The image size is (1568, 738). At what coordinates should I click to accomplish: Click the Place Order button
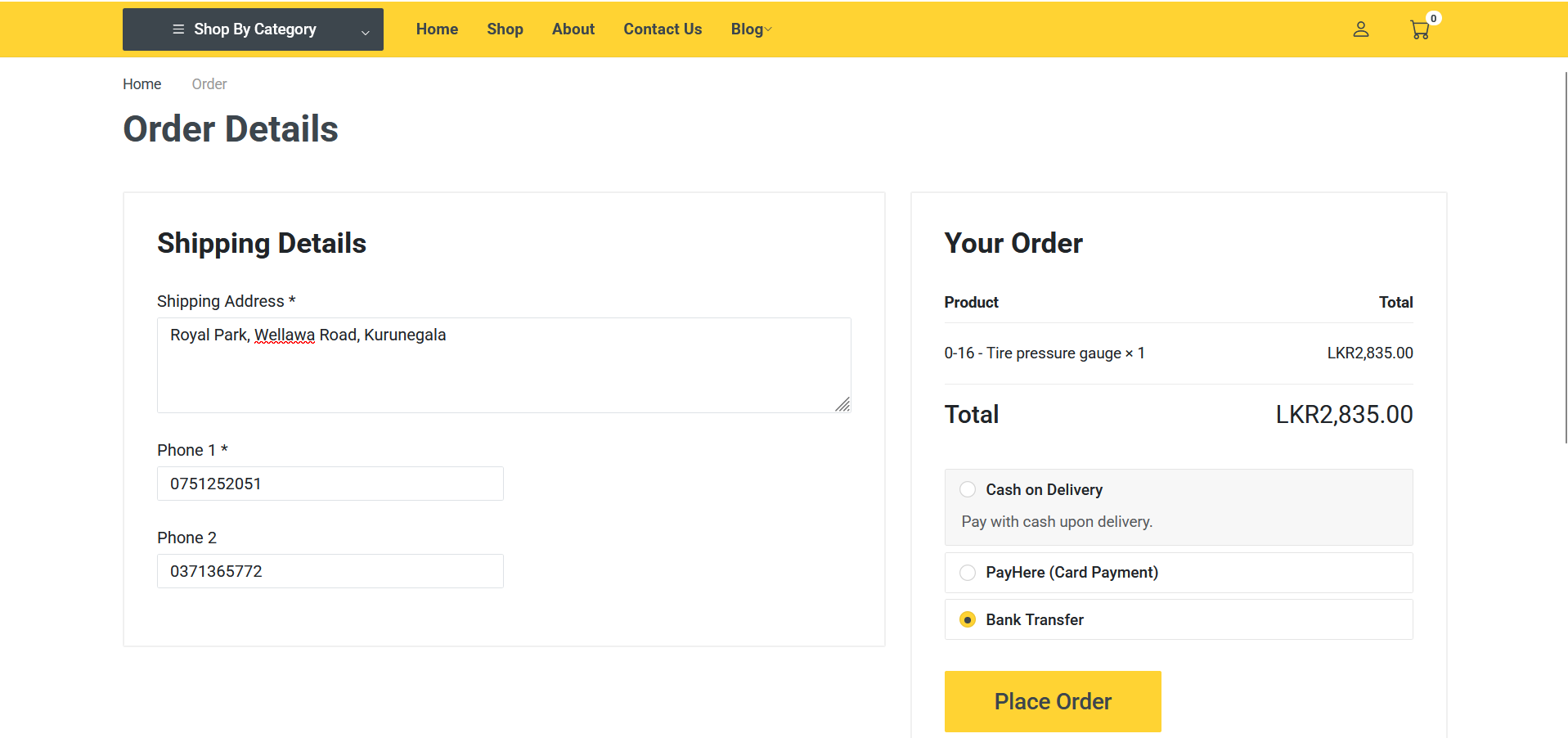(1052, 701)
